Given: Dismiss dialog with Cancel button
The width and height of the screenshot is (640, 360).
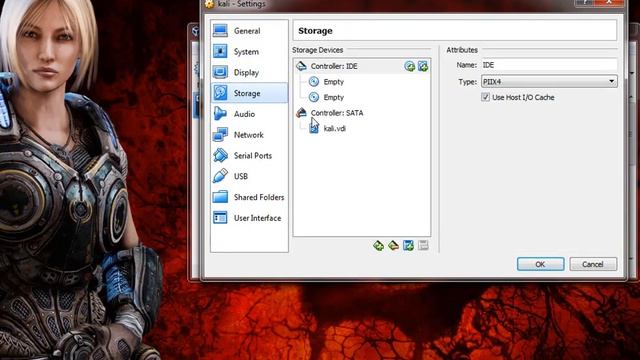Looking at the screenshot, I should click(x=593, y=264).
